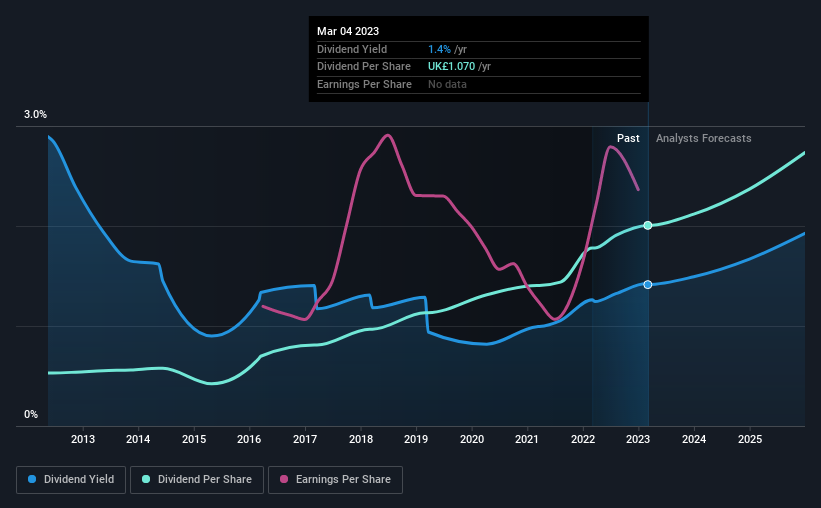The image size is (821, 508).
Task: Toggle the Earnings Per Share legend button
Action: (335, 480)
